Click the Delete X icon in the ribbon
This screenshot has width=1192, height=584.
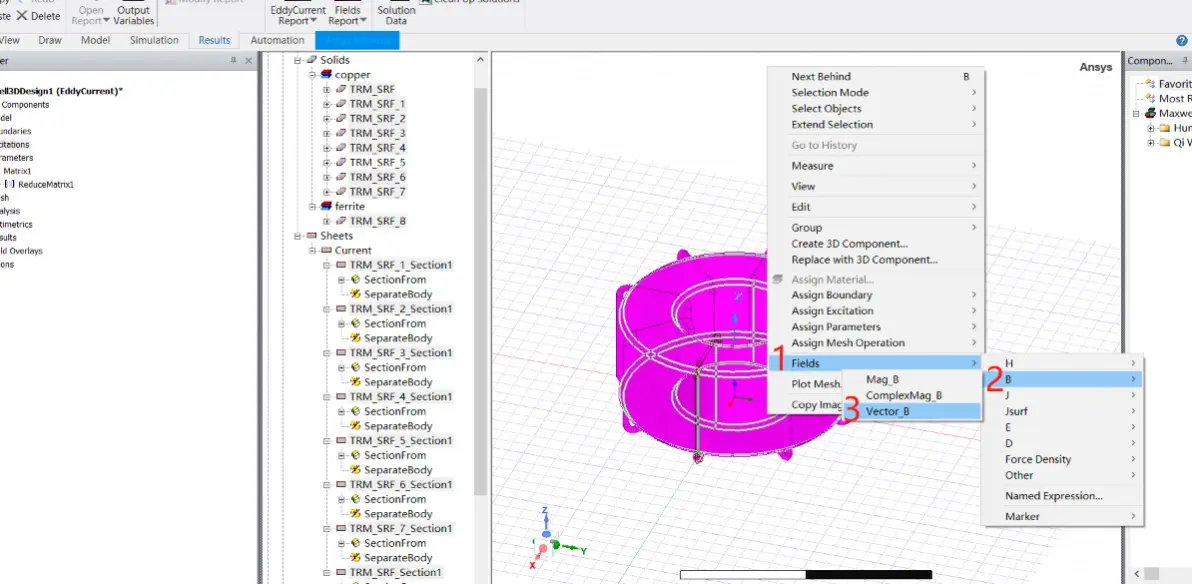point(21,15)
